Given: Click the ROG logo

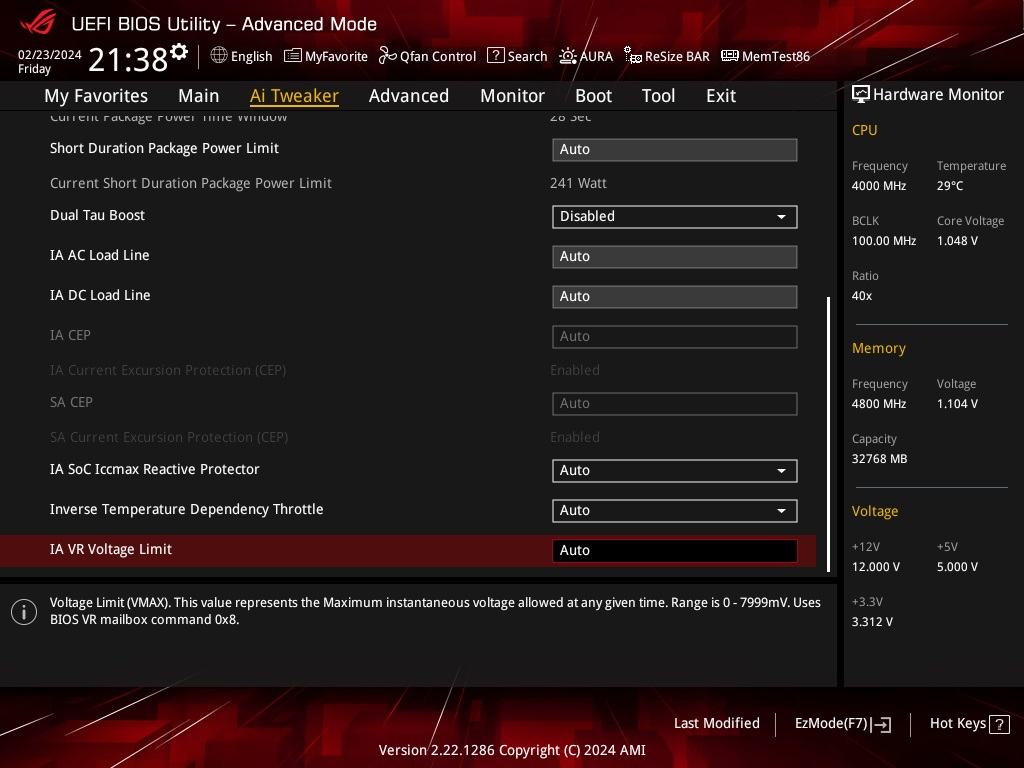Looking at the screenshot, I should tap(38, 23).
